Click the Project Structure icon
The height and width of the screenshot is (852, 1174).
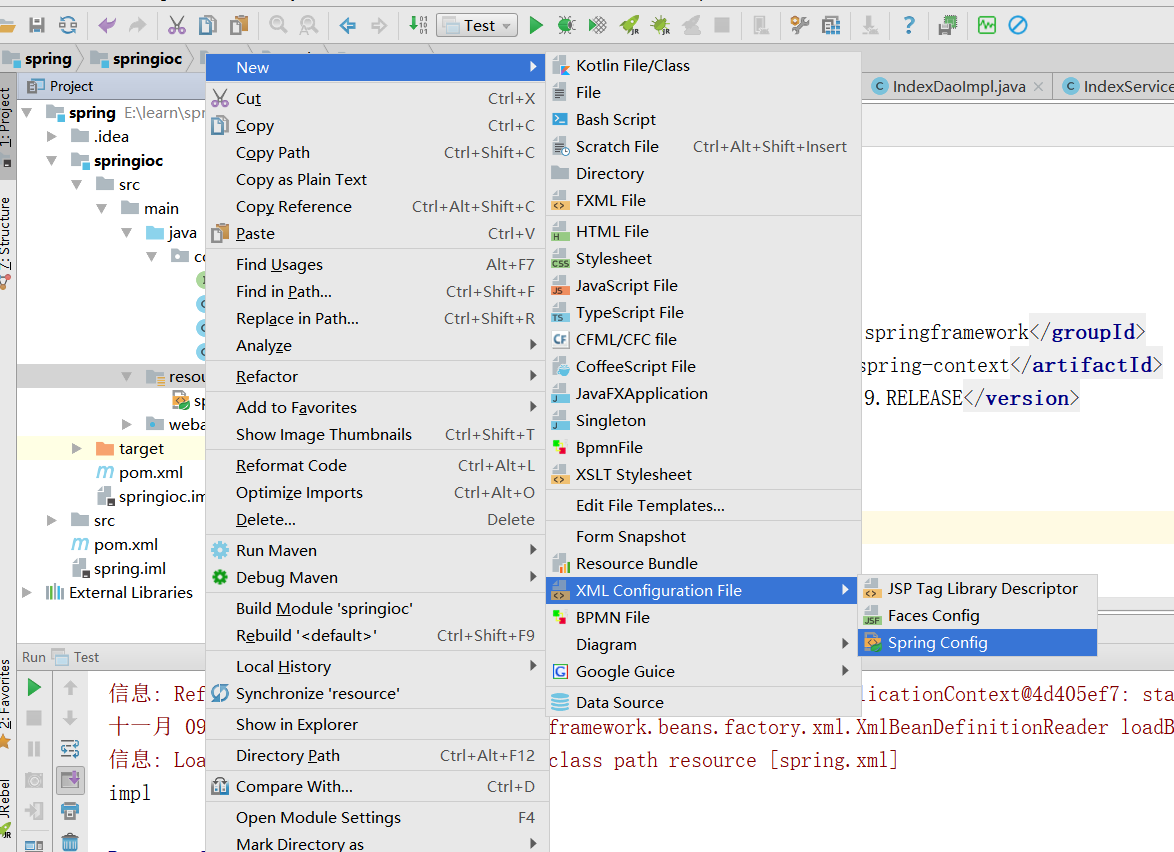(830, 25)
